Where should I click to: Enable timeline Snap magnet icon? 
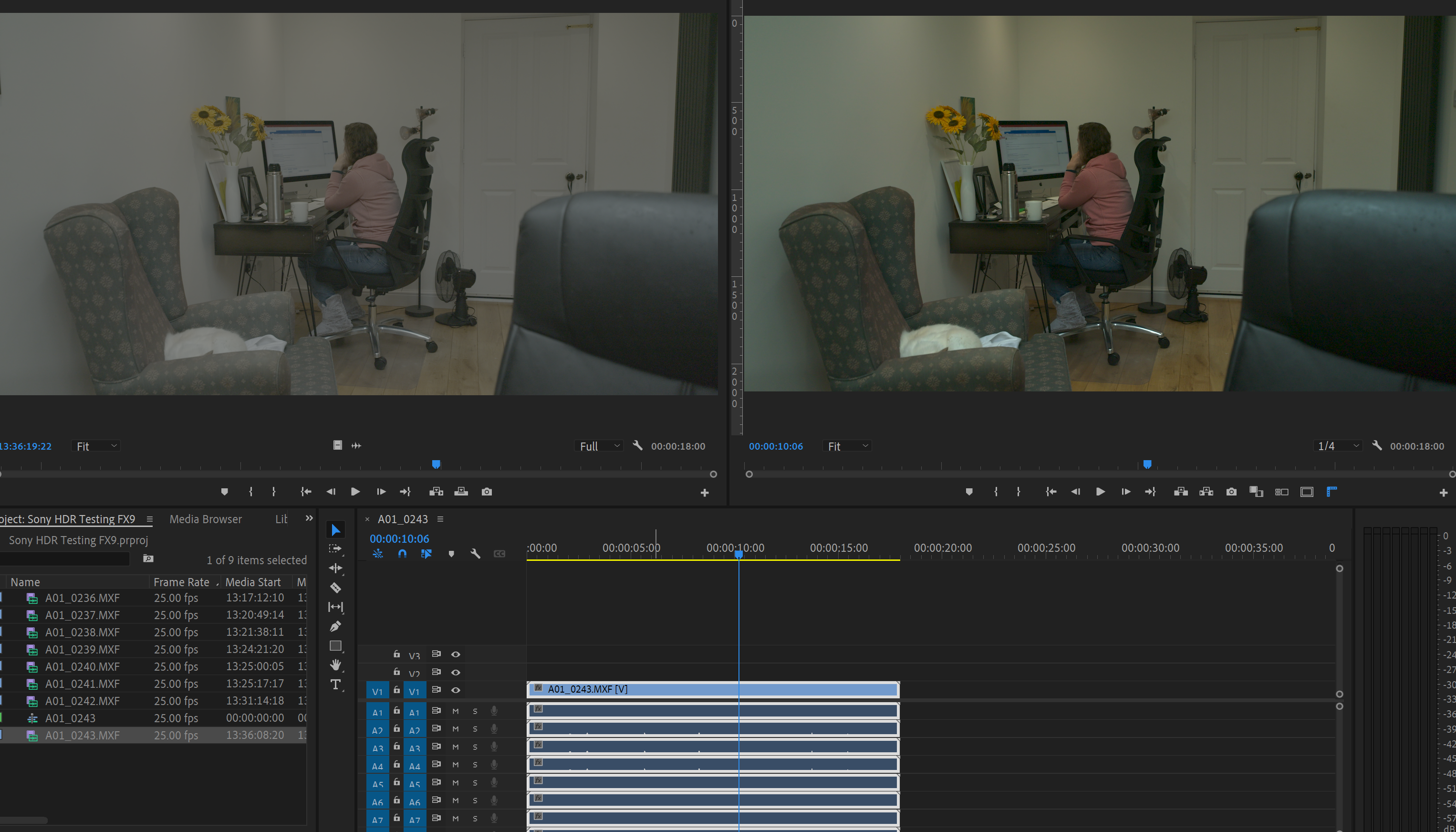402,554
